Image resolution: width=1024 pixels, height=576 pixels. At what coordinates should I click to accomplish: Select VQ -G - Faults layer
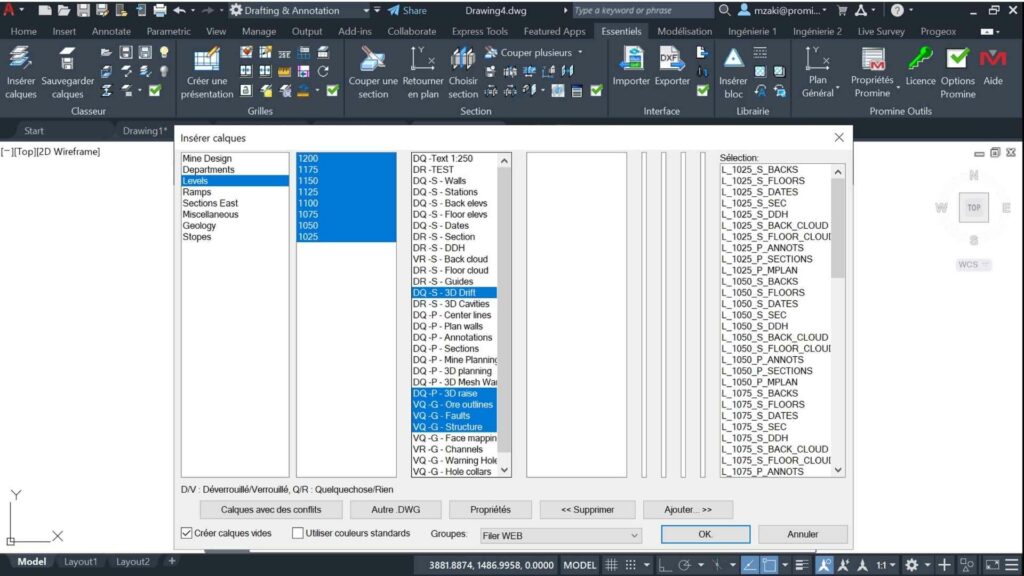pyautogui.click(x=455, y=415)
